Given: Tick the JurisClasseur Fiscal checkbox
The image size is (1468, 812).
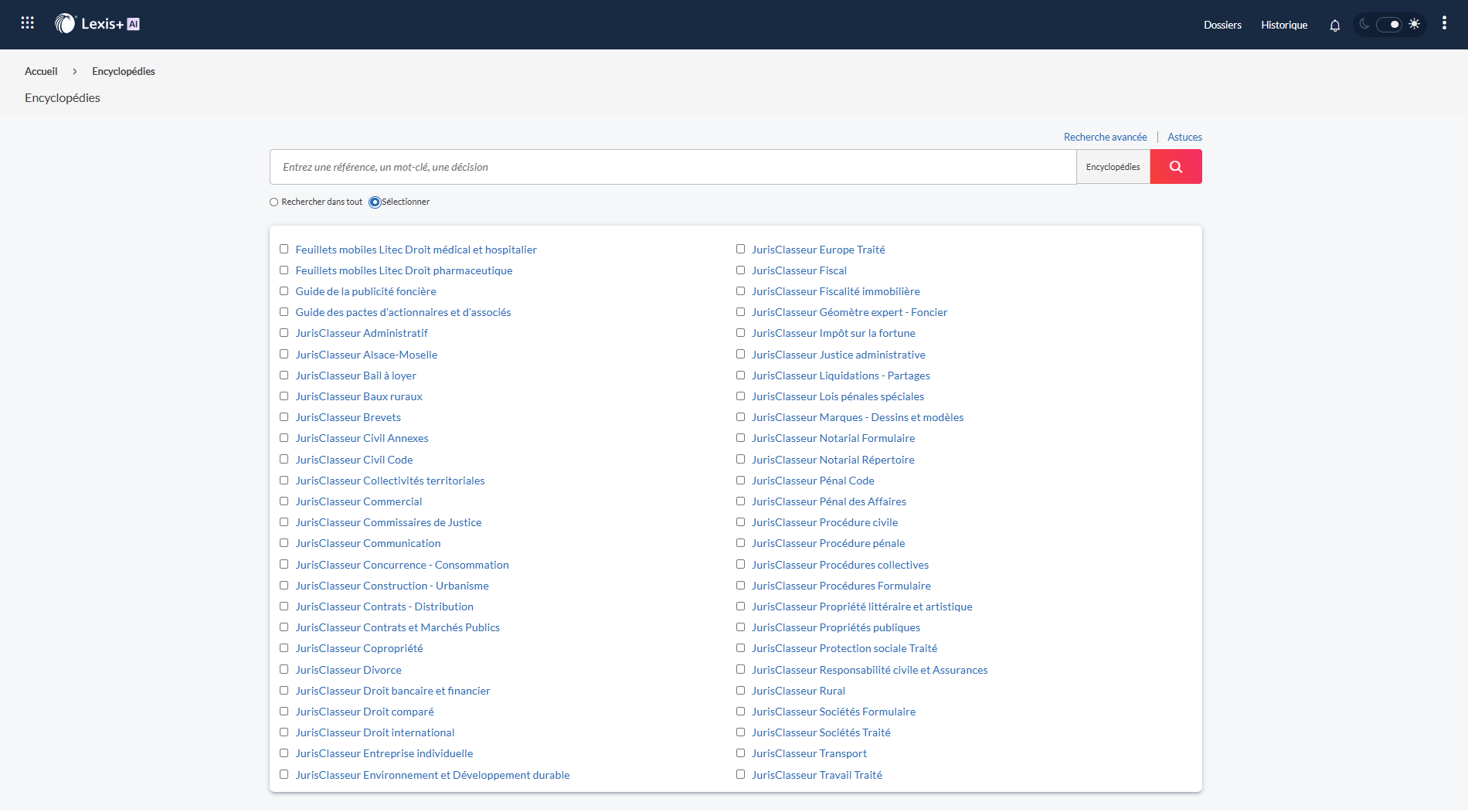Looking at the screenshot, I should pos(740,270).
